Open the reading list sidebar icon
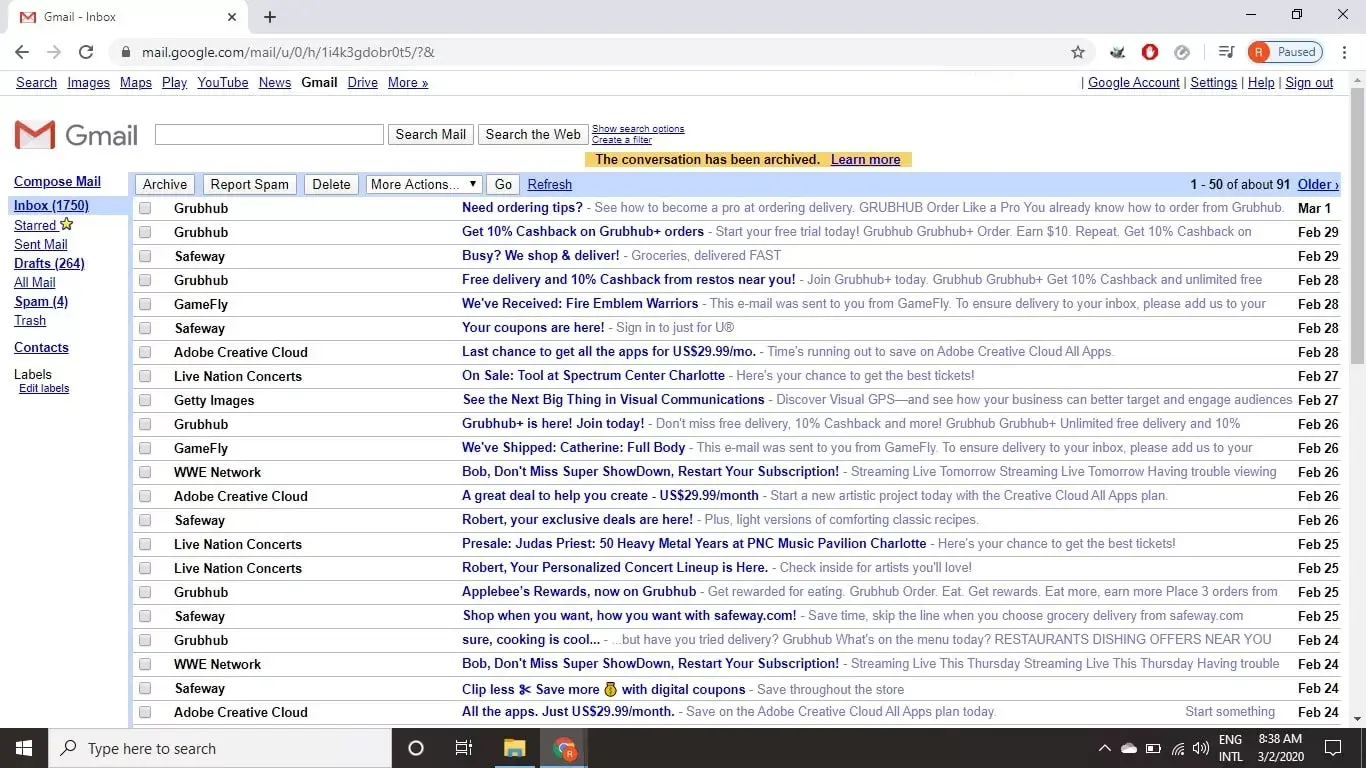Viewport: 1366px width, 768px height. [1224, 52]
